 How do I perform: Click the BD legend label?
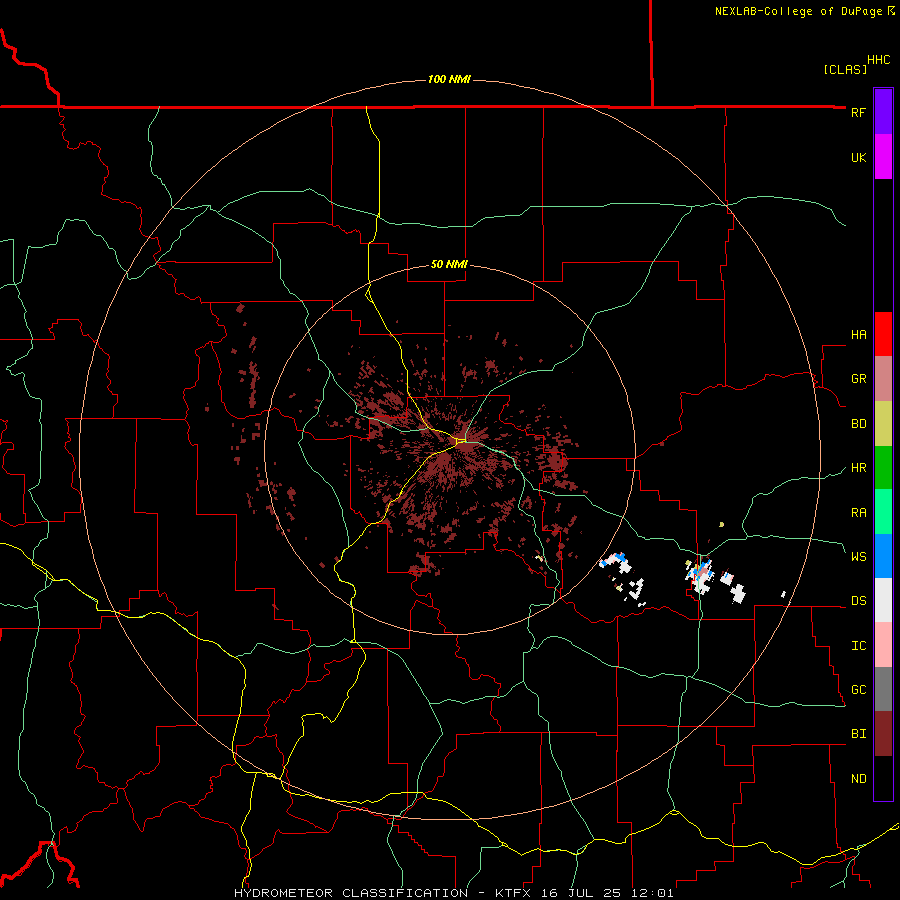click(858, 424)
